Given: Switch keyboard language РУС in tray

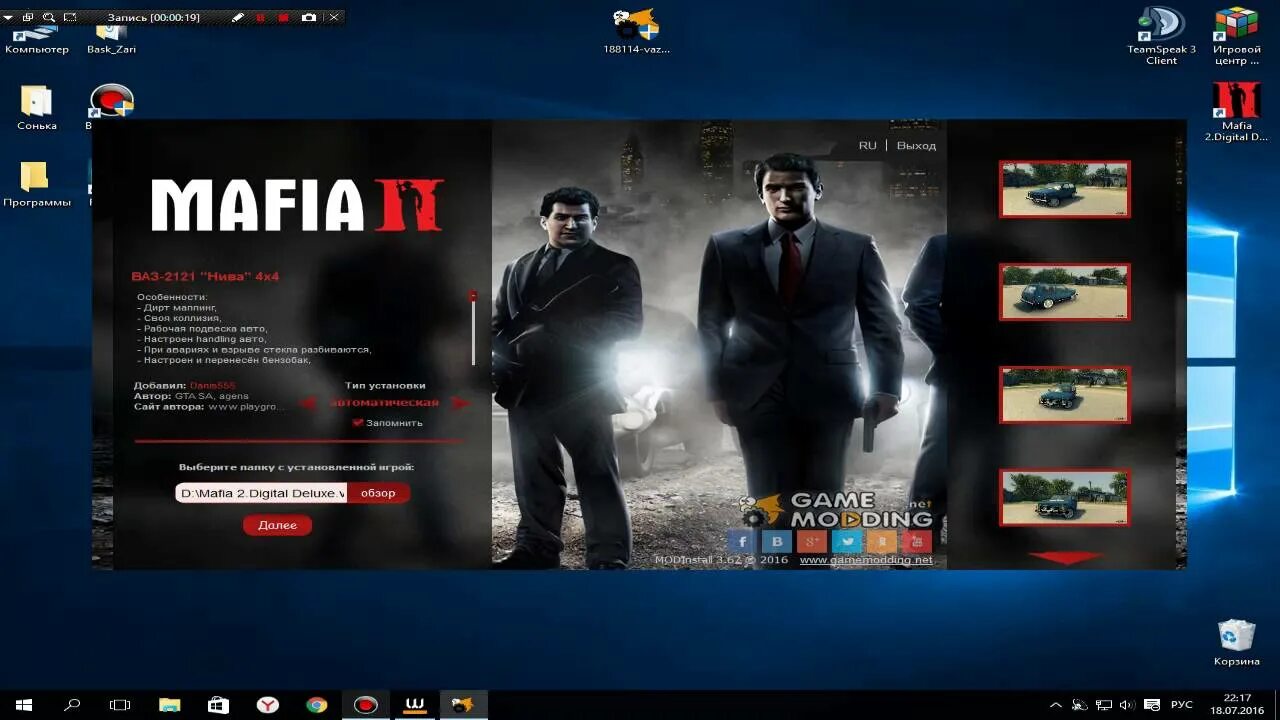Looking at the screenshot, I should (x=1182, y=705).
